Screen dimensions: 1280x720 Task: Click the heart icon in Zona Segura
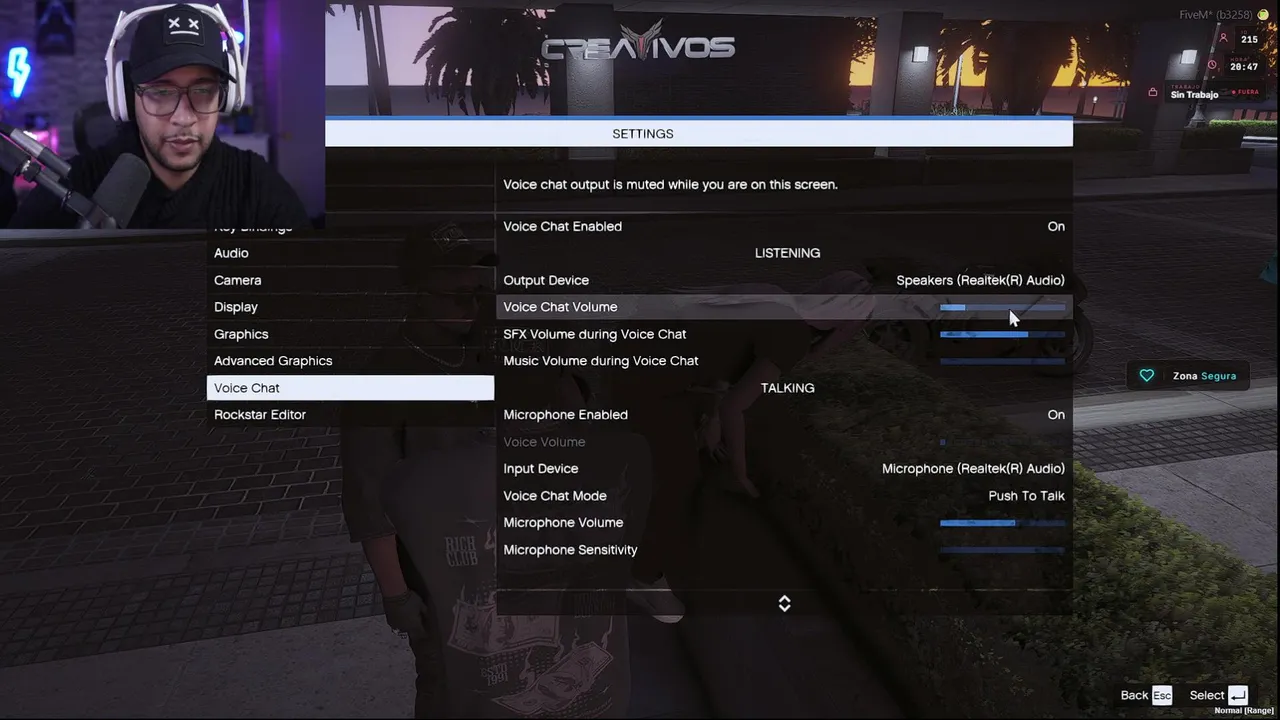point(1147,376)
